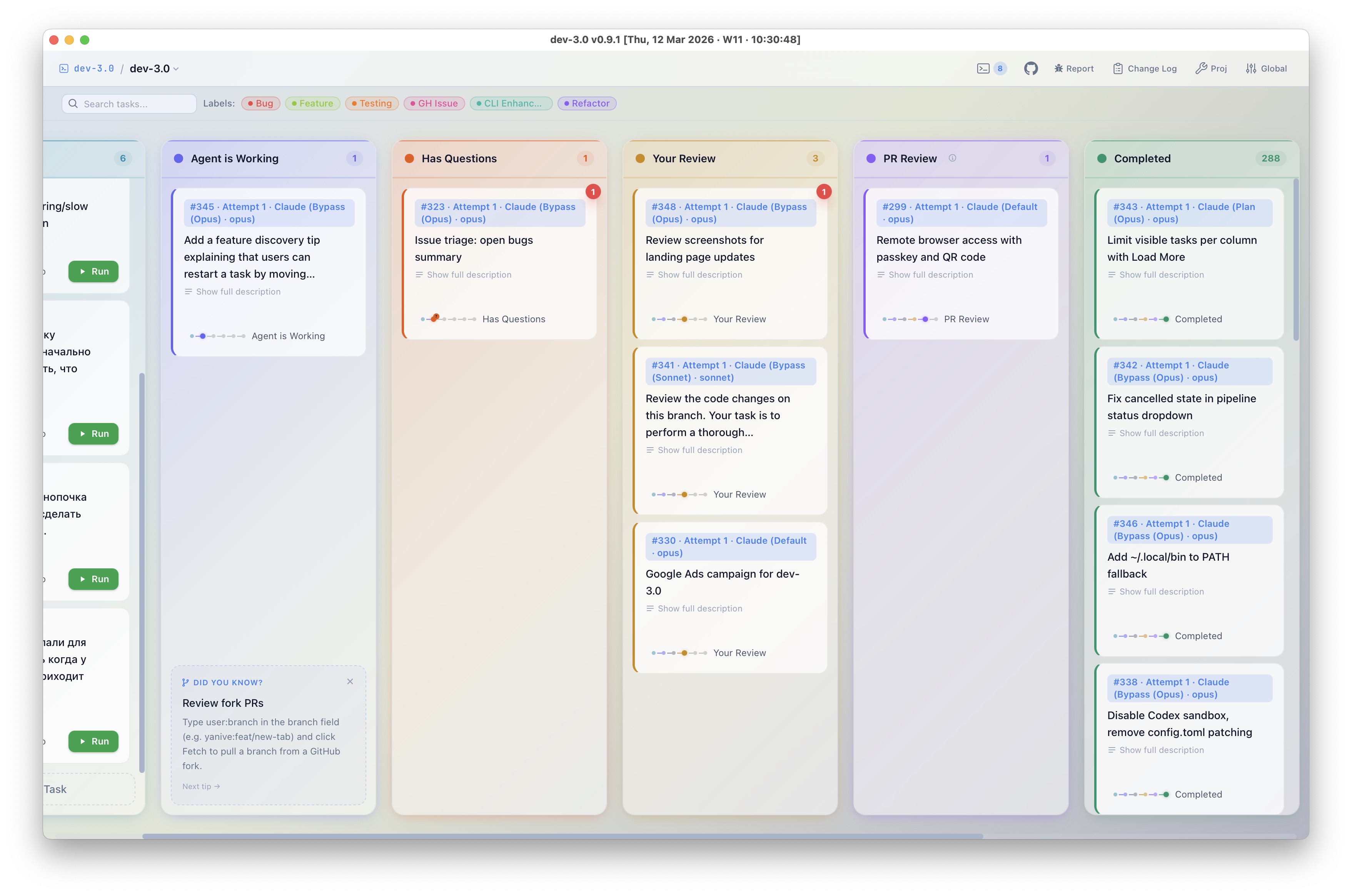The height and width of the screenshot is (896, 1352).
Task: Click the dev-3.0 breadcrumb link
Action: coord(94,68)
